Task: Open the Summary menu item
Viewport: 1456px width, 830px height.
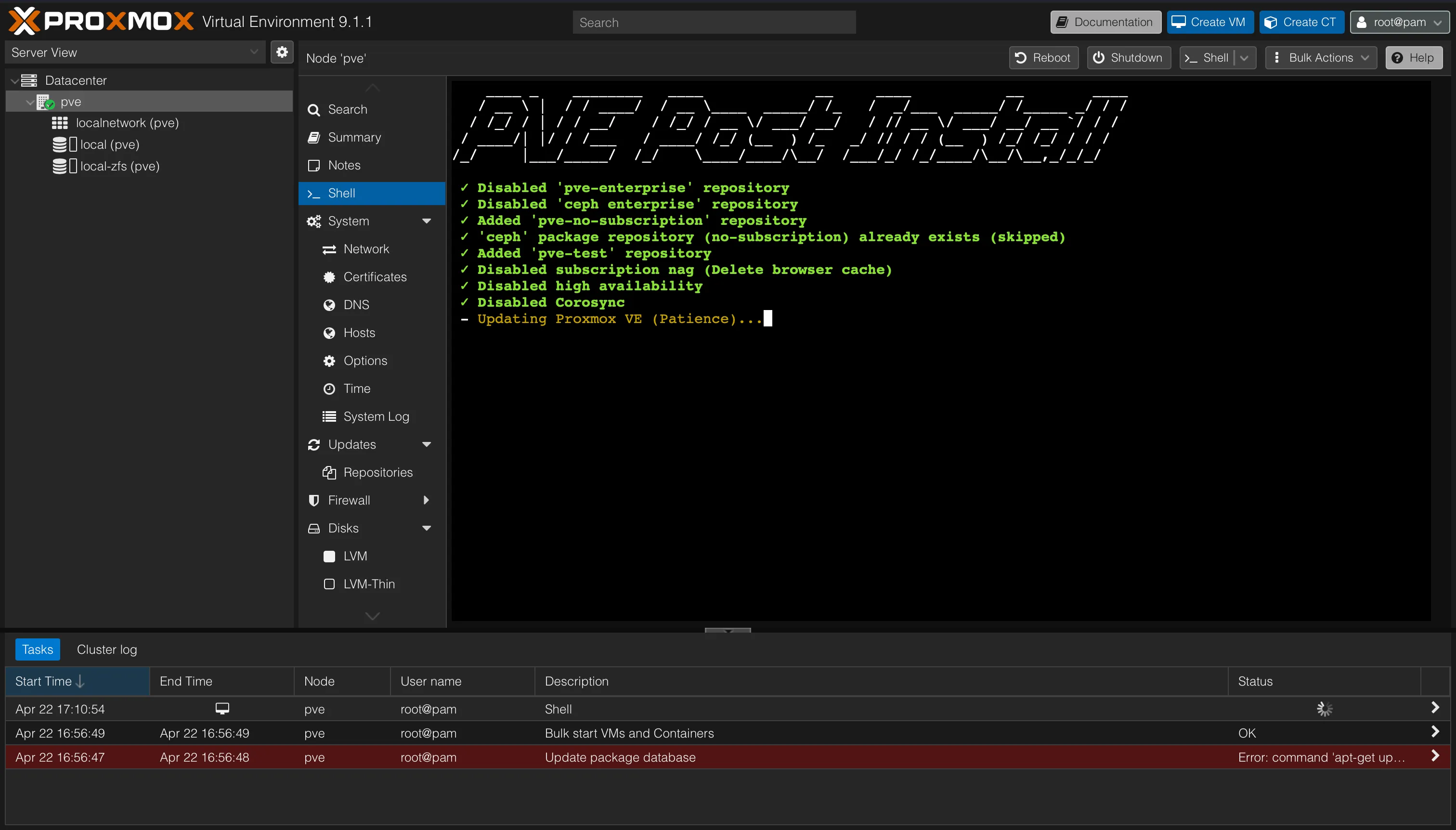Action: tap(372, 137)
